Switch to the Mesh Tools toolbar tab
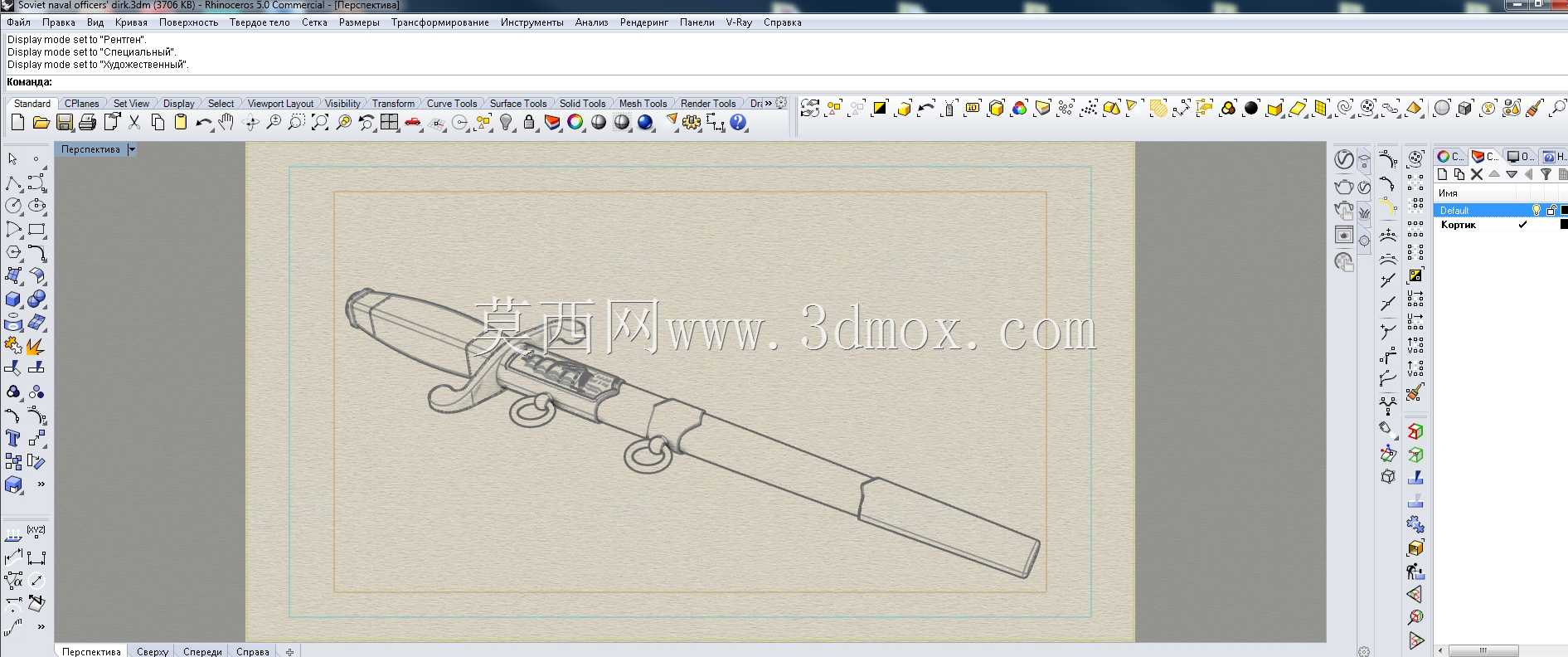Viewport: 1568px width, 657px height. click(643, 104)
